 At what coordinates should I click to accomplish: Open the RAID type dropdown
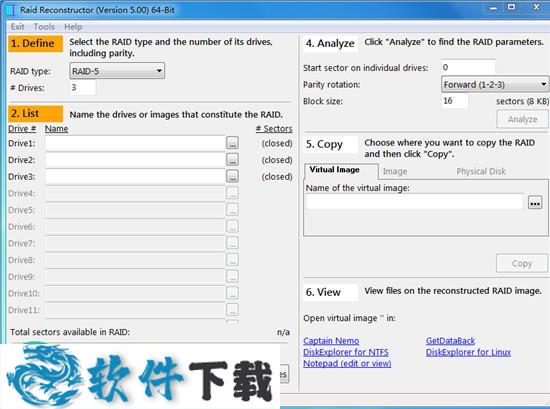[x=117, y=71]
